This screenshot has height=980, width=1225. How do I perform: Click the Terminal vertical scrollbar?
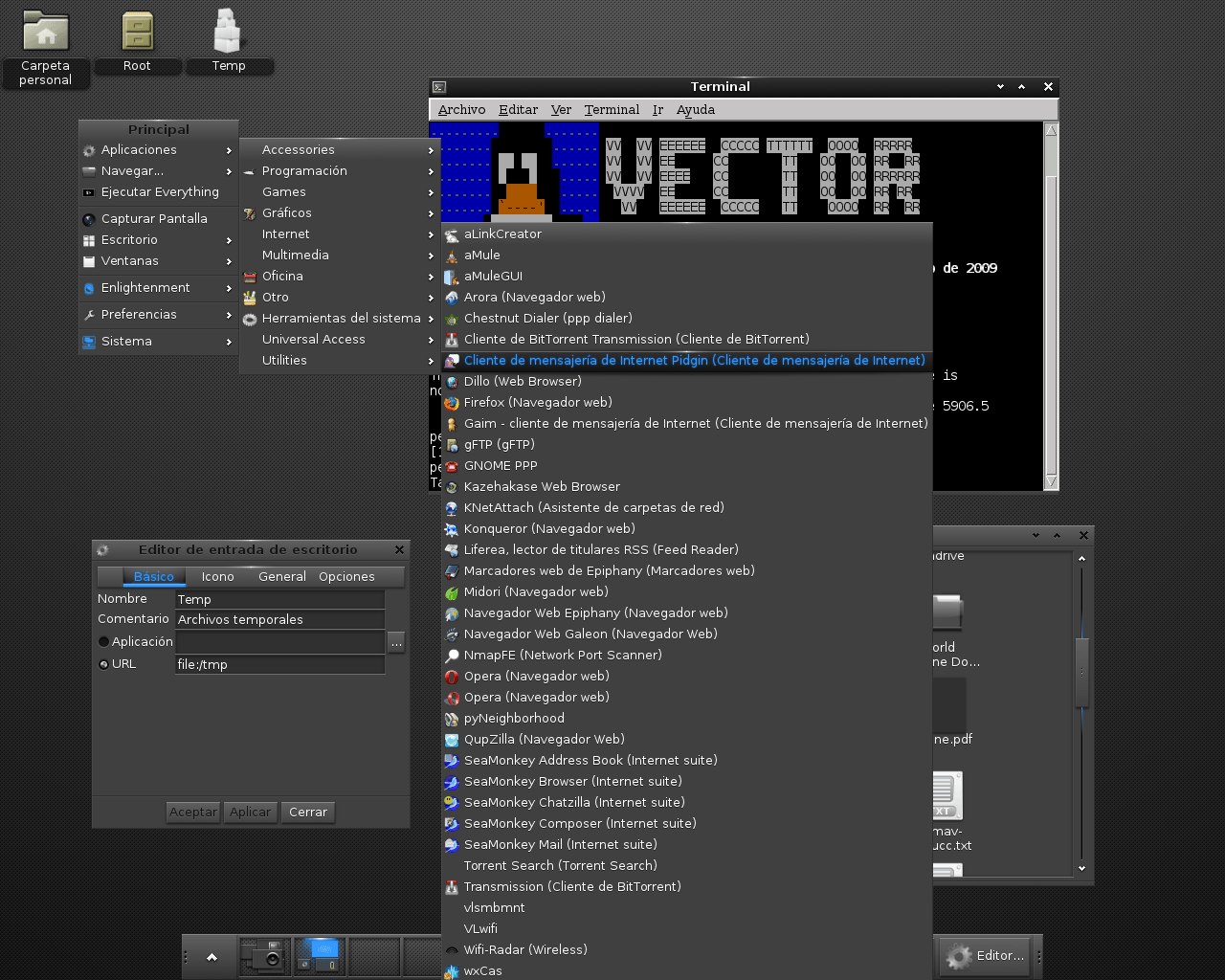(1051, 306)
